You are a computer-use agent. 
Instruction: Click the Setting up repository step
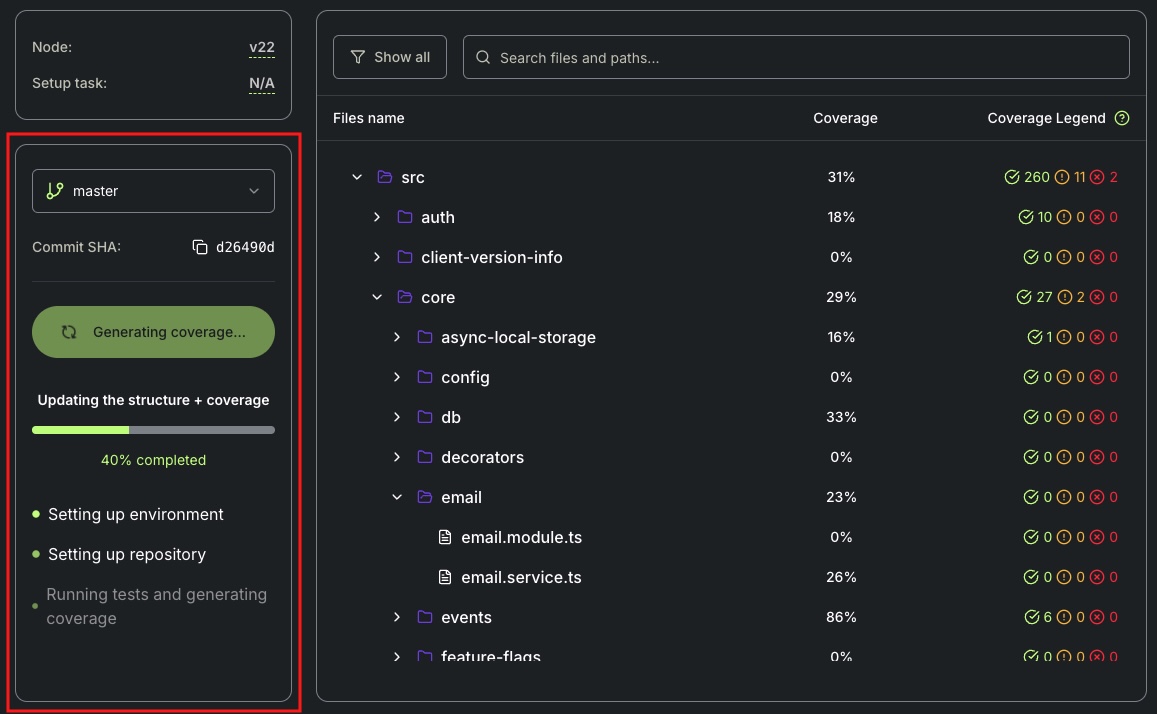pos(127,554)
